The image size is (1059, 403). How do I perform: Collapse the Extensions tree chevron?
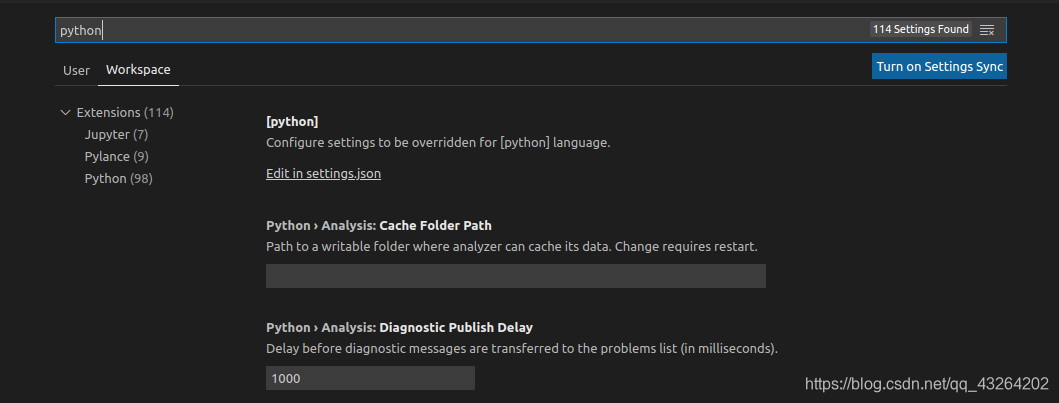[x=66, y=113]
